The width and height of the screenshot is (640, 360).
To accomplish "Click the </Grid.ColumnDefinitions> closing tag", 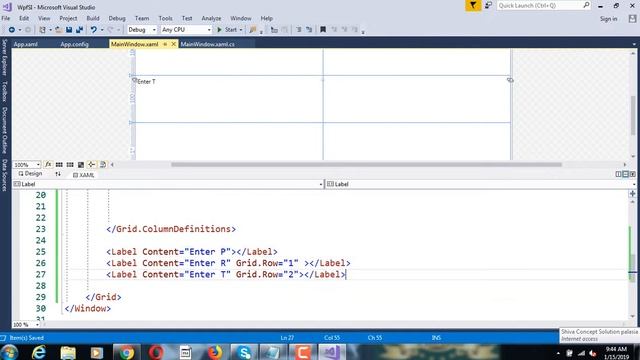I will [171, 229].
